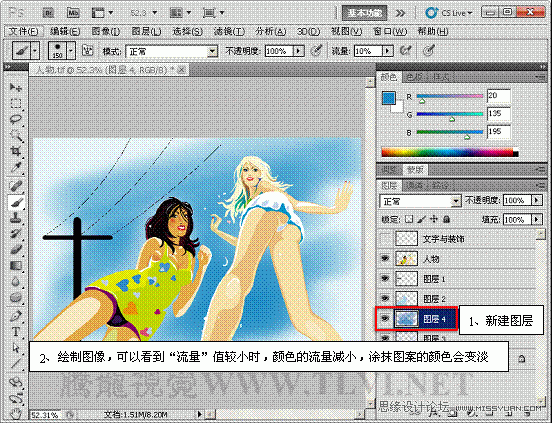Open the 图像(I) menu
This screenshot has height=423, width=552.
[106, 32]
